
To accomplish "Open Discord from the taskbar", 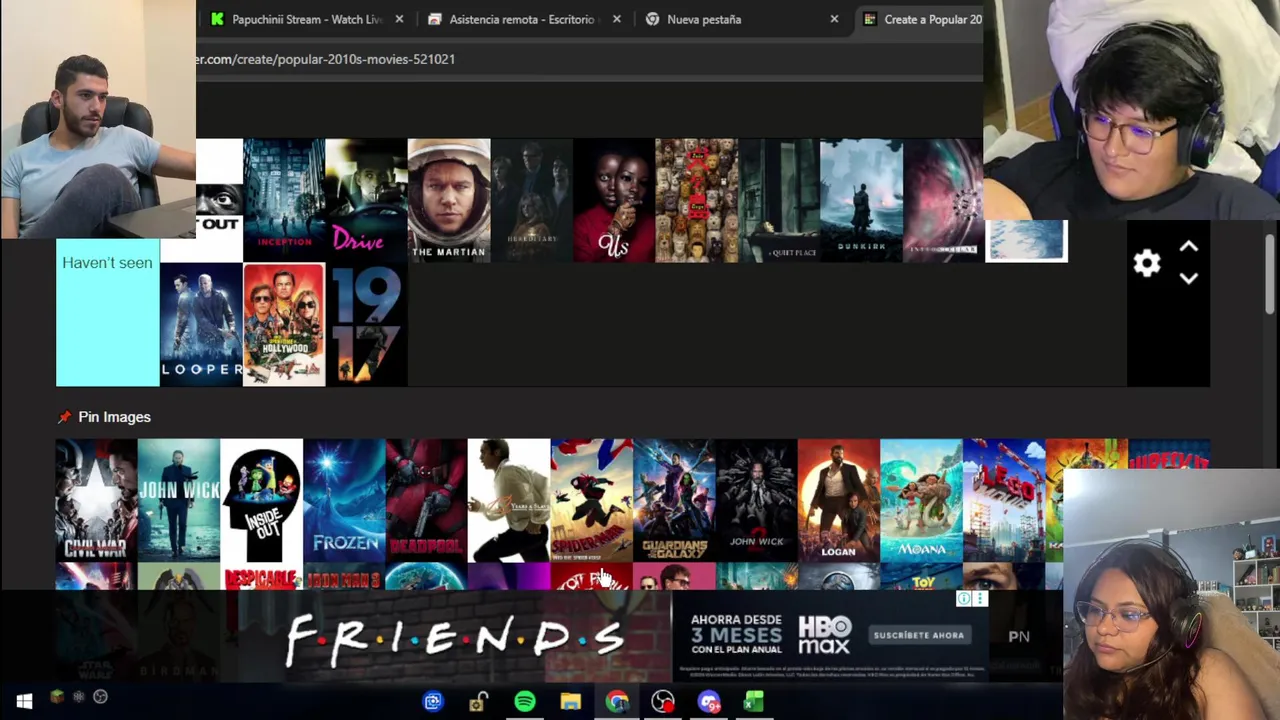I will point(709,701).
